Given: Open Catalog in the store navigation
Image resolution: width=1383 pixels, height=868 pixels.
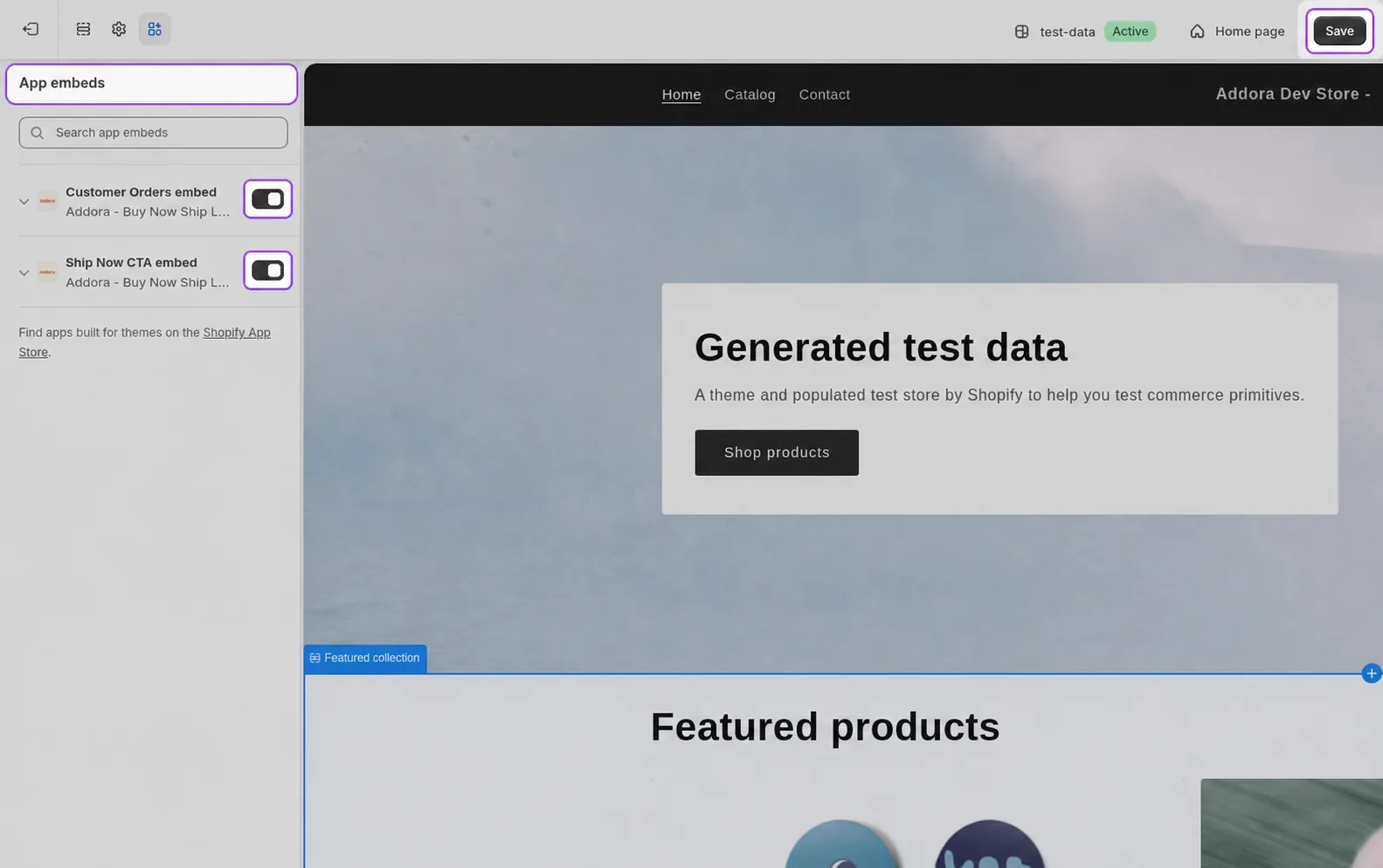Looking at the screenshot, I should [x=750, y=94].
